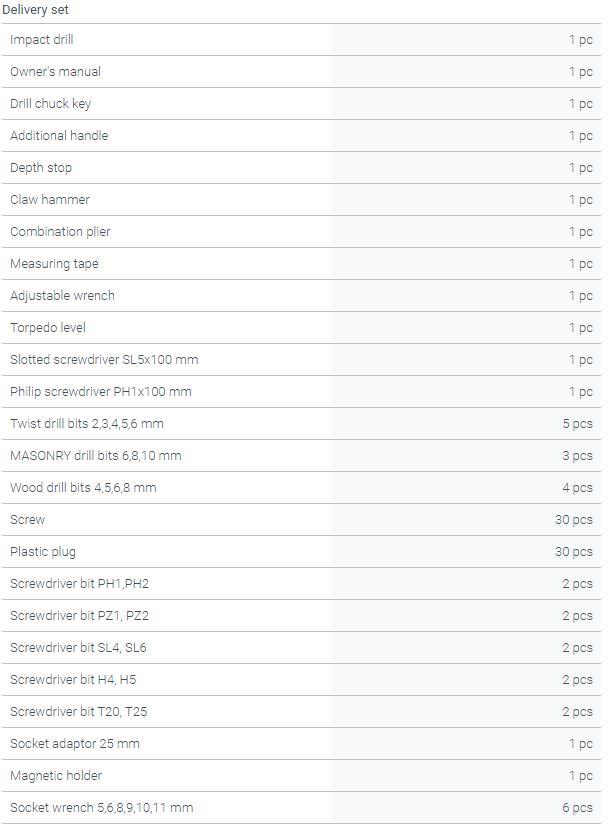Image resolution: width=609 pixels, height=824 pixels.
Task: Select the "MASONRY drill bits 6,8,10 mm" label
Action: coord(95,456)
